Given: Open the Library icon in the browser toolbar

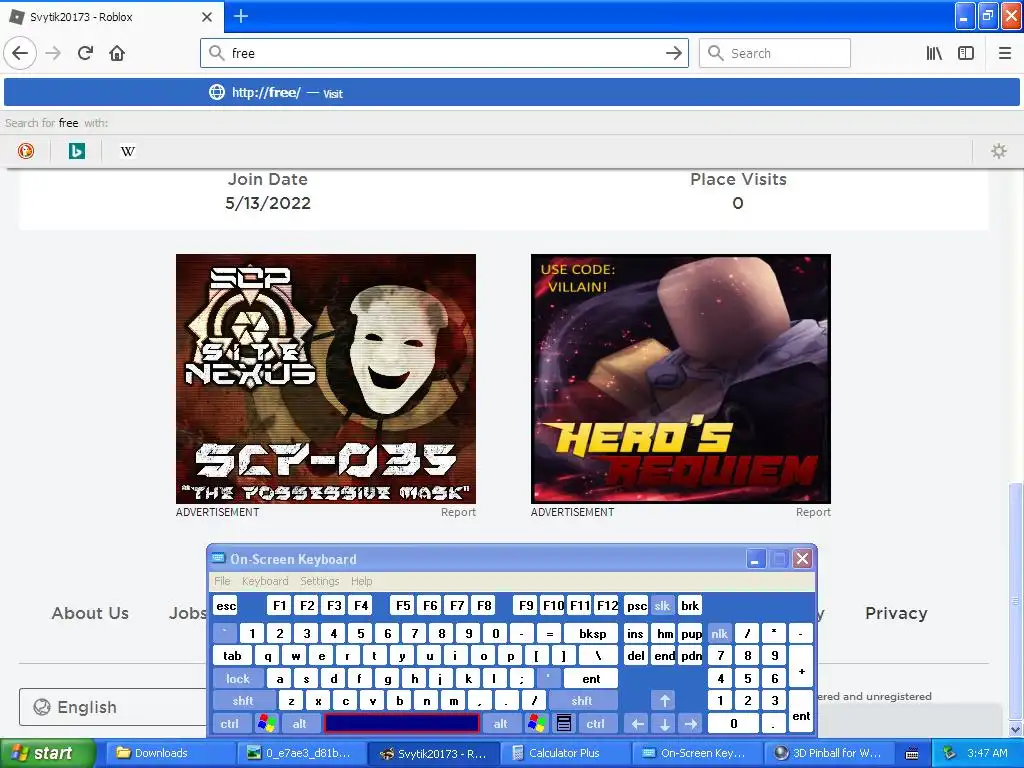Looking at the screenshot, I should [934, 53].
